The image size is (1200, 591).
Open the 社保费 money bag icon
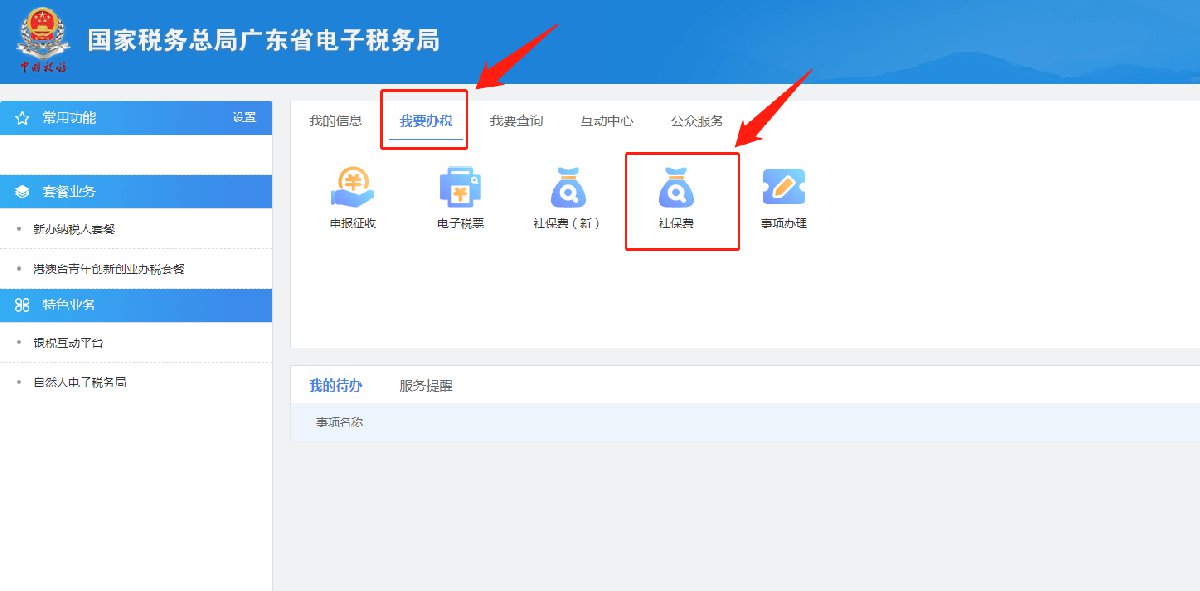[x=676, y=187]
